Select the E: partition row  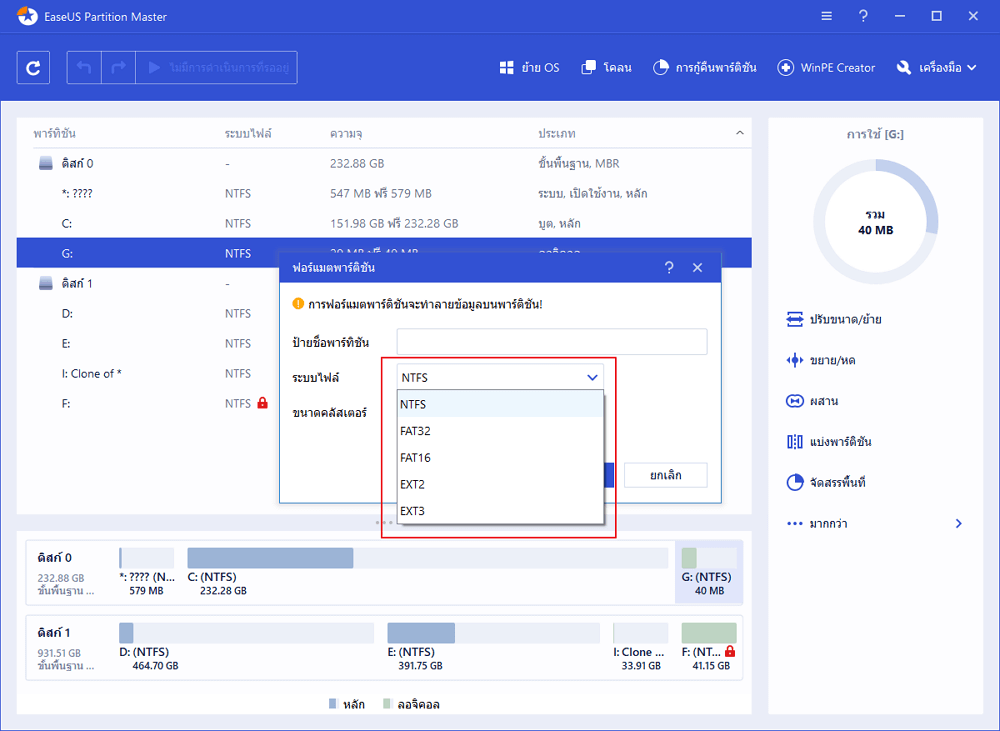(x=148, y=343)
